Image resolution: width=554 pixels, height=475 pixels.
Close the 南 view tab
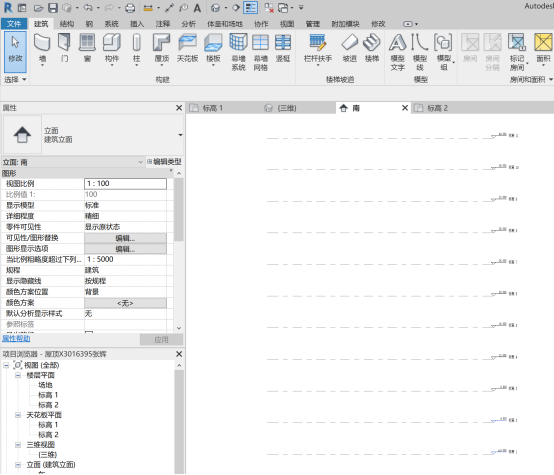(x=405, y=108)
